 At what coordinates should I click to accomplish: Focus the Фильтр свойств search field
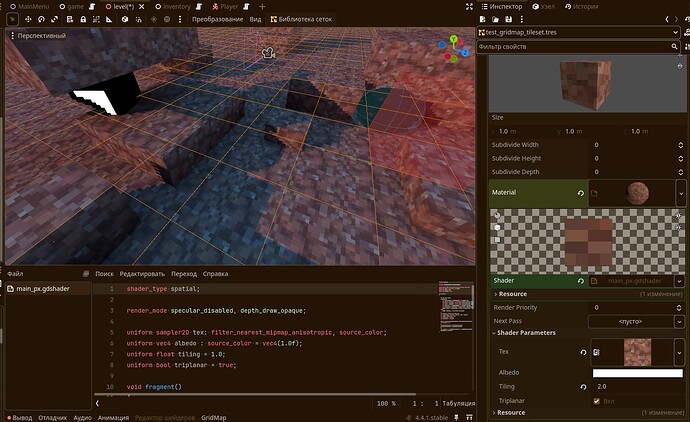click(578, 47)
